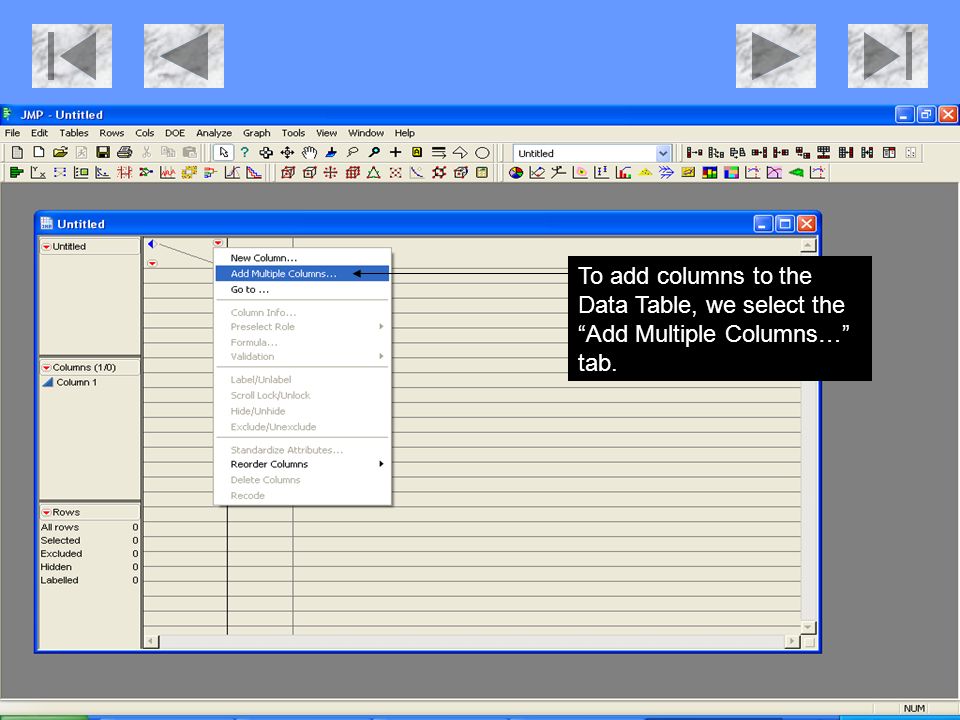This screenshot has width=960, height=720.
Task: Click the horizontal scrollbar right arrow
Action: (793, 642)
